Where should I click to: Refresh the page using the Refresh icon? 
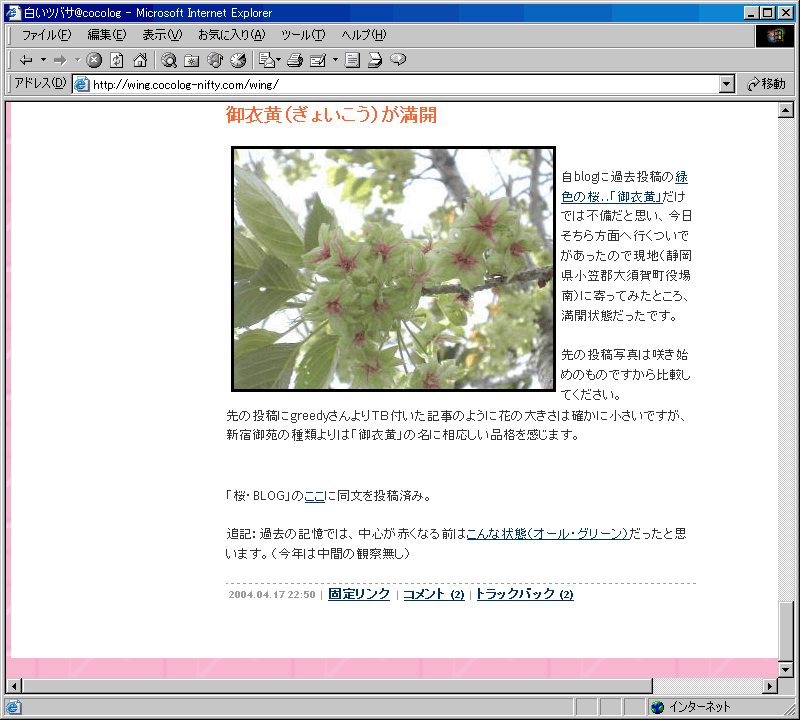point(117,60)
